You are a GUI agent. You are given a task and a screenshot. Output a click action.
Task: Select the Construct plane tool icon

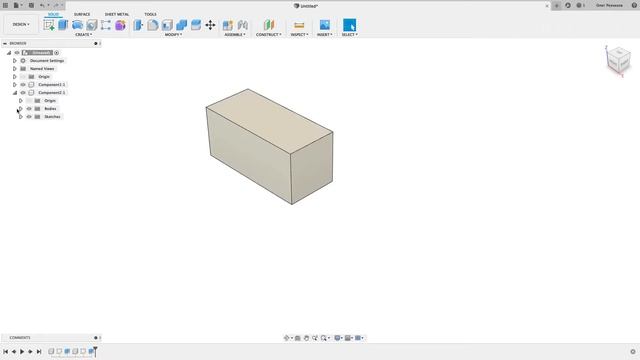269,25
